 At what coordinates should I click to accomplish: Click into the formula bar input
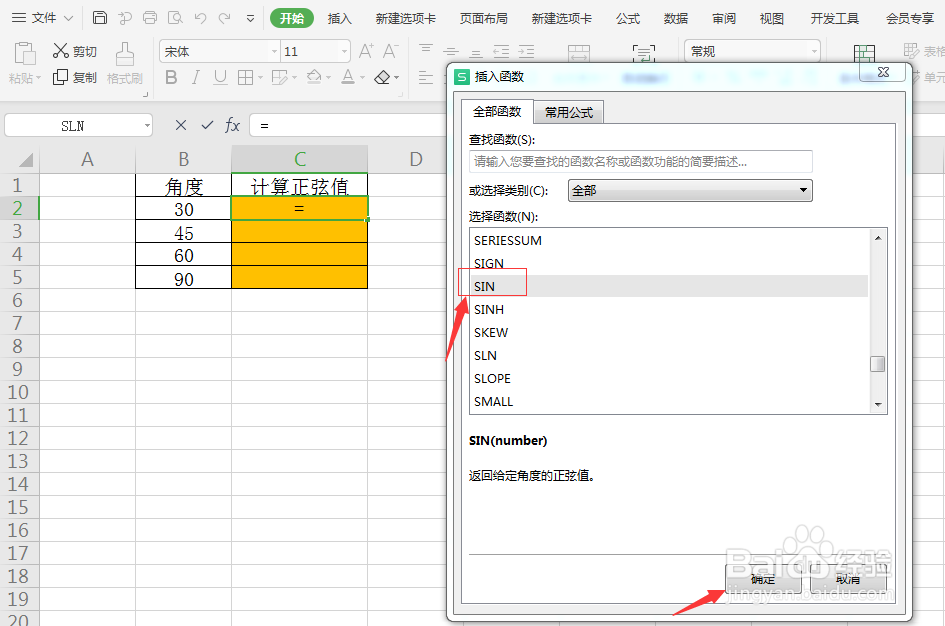click(x=349, y=125)
